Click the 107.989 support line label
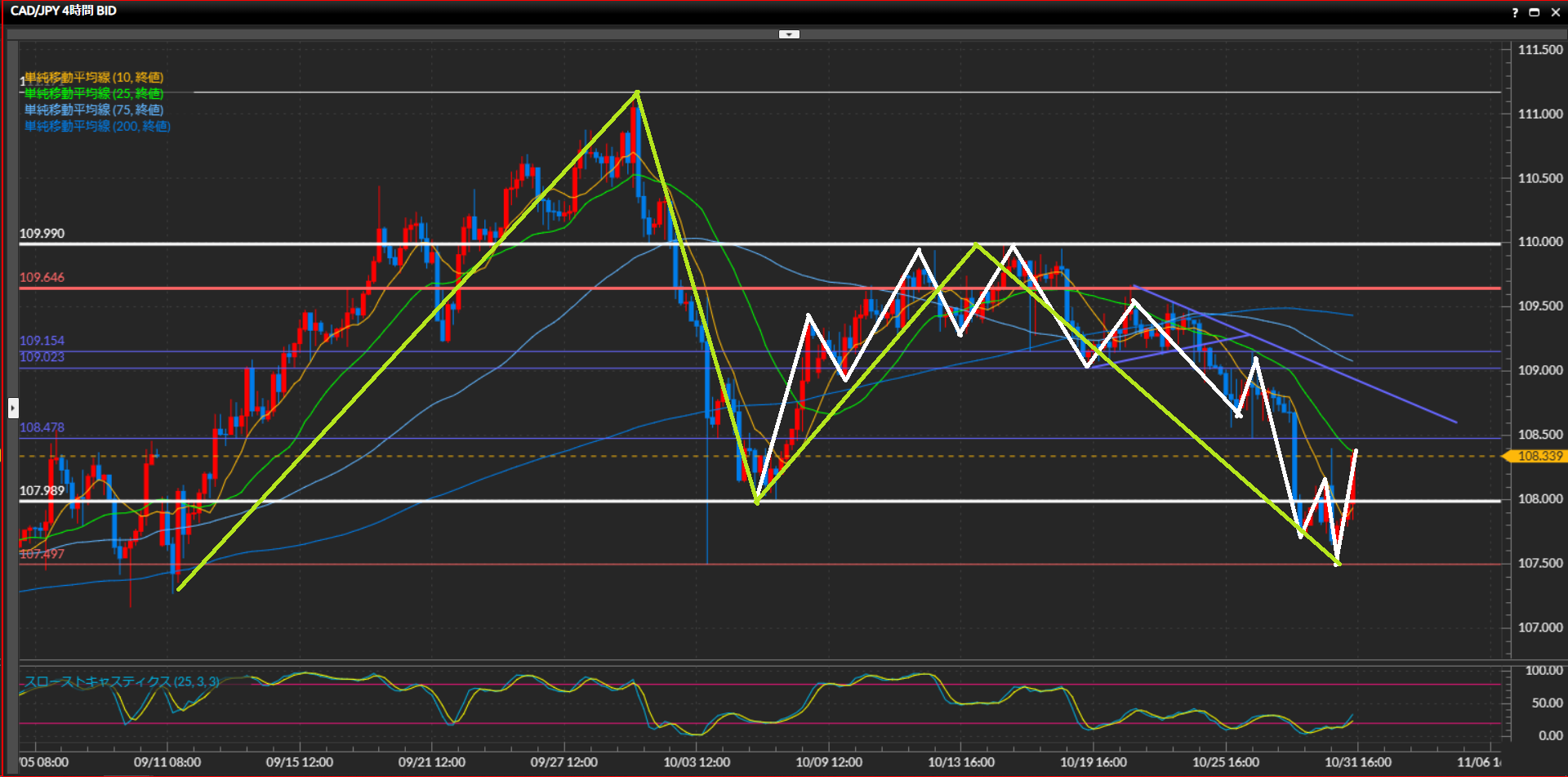 (x=42, y=491)
